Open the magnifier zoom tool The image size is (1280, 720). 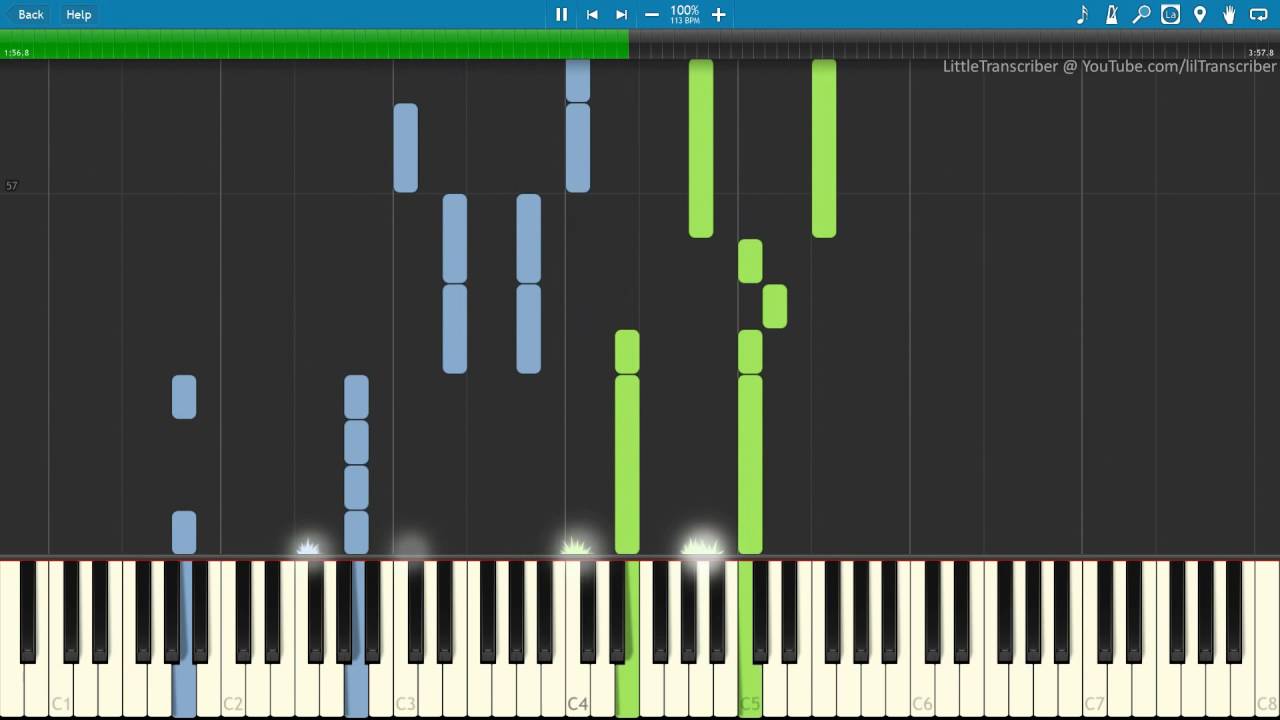coord(1141,14)
